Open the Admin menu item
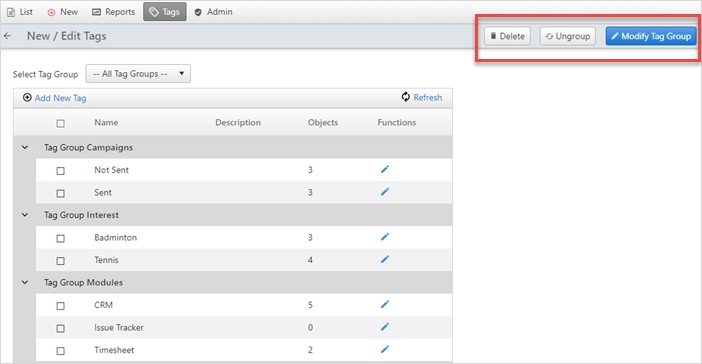Screen dimensions: 702x364 coord(213,12)
